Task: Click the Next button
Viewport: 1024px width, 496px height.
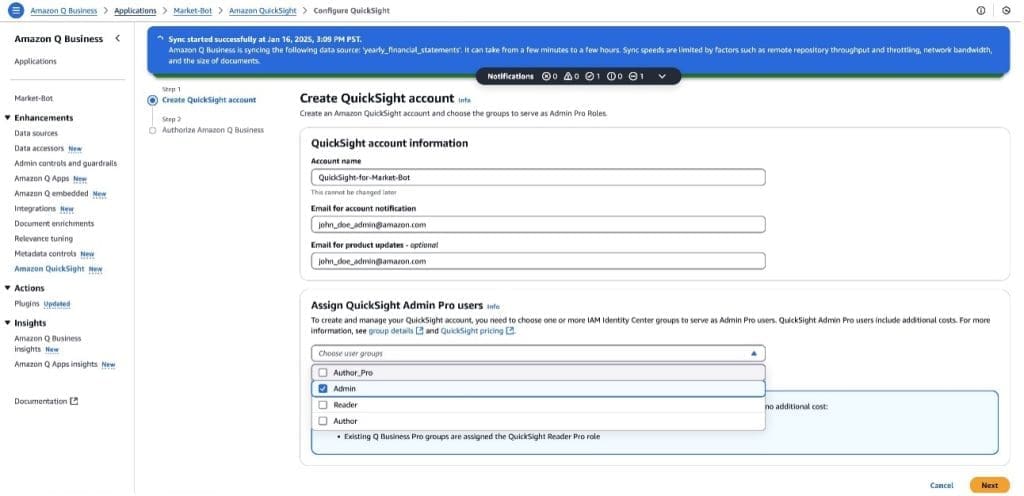Action: point(988,485)
